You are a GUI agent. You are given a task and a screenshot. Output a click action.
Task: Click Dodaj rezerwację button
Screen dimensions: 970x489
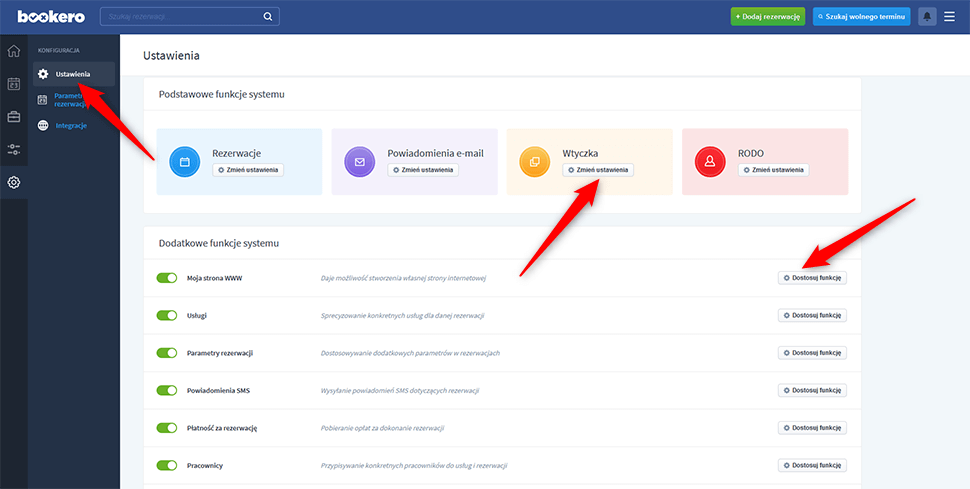point(768,17)
